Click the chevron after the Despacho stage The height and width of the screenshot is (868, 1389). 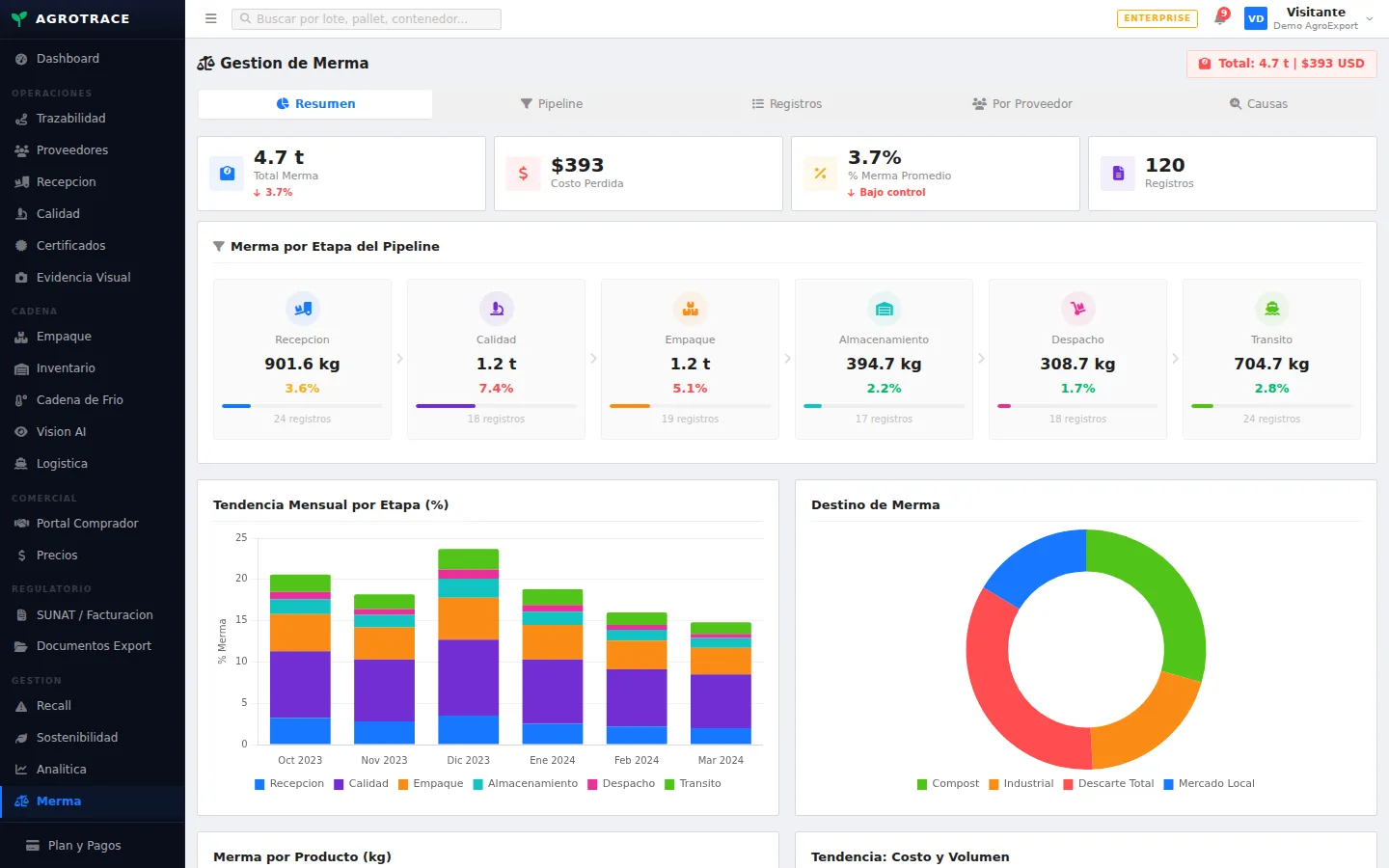(x=1175, y=358)
